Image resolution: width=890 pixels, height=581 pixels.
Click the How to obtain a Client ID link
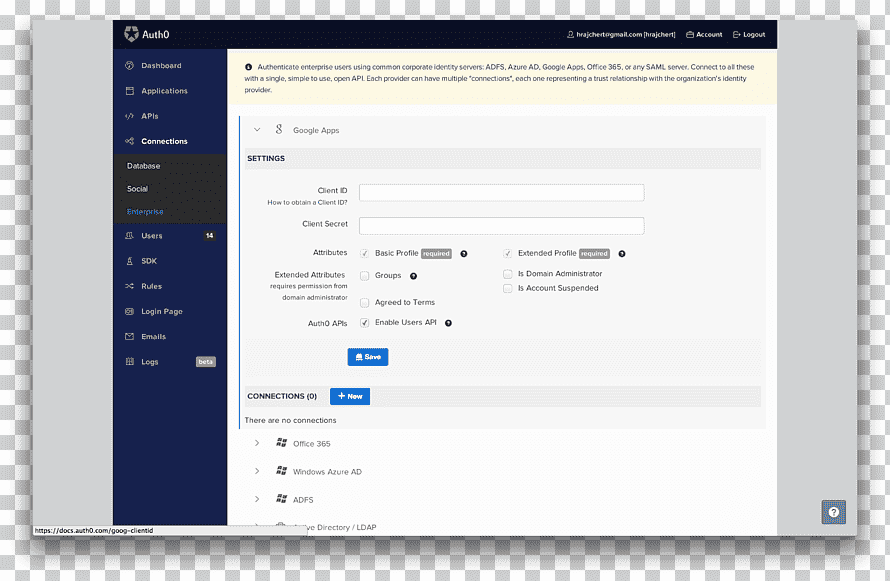[307, 203]
